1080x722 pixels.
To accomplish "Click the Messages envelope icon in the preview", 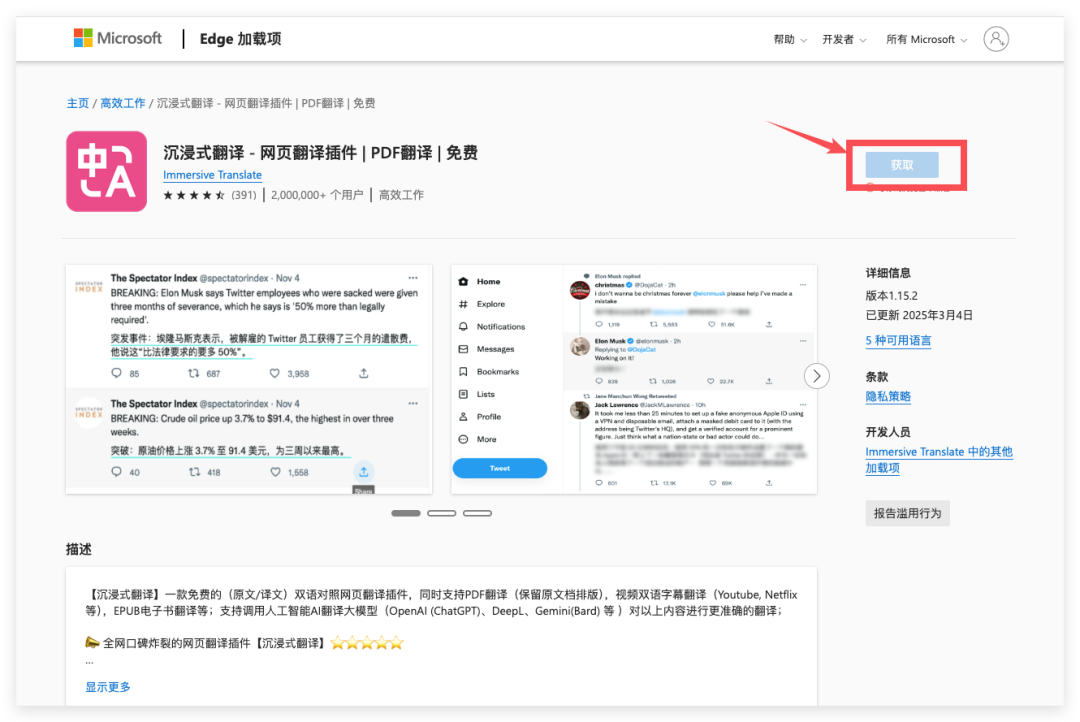I will click(462, 349).
